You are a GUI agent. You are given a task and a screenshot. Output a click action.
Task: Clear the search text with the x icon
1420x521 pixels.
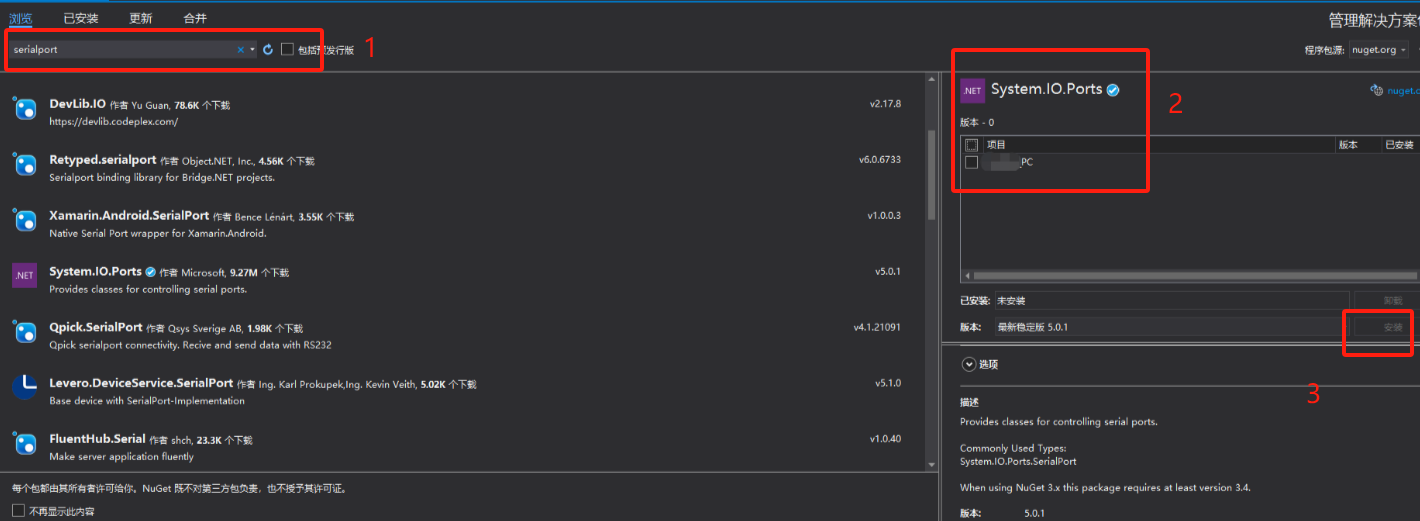pyautogui.click(x=240, y=49)
